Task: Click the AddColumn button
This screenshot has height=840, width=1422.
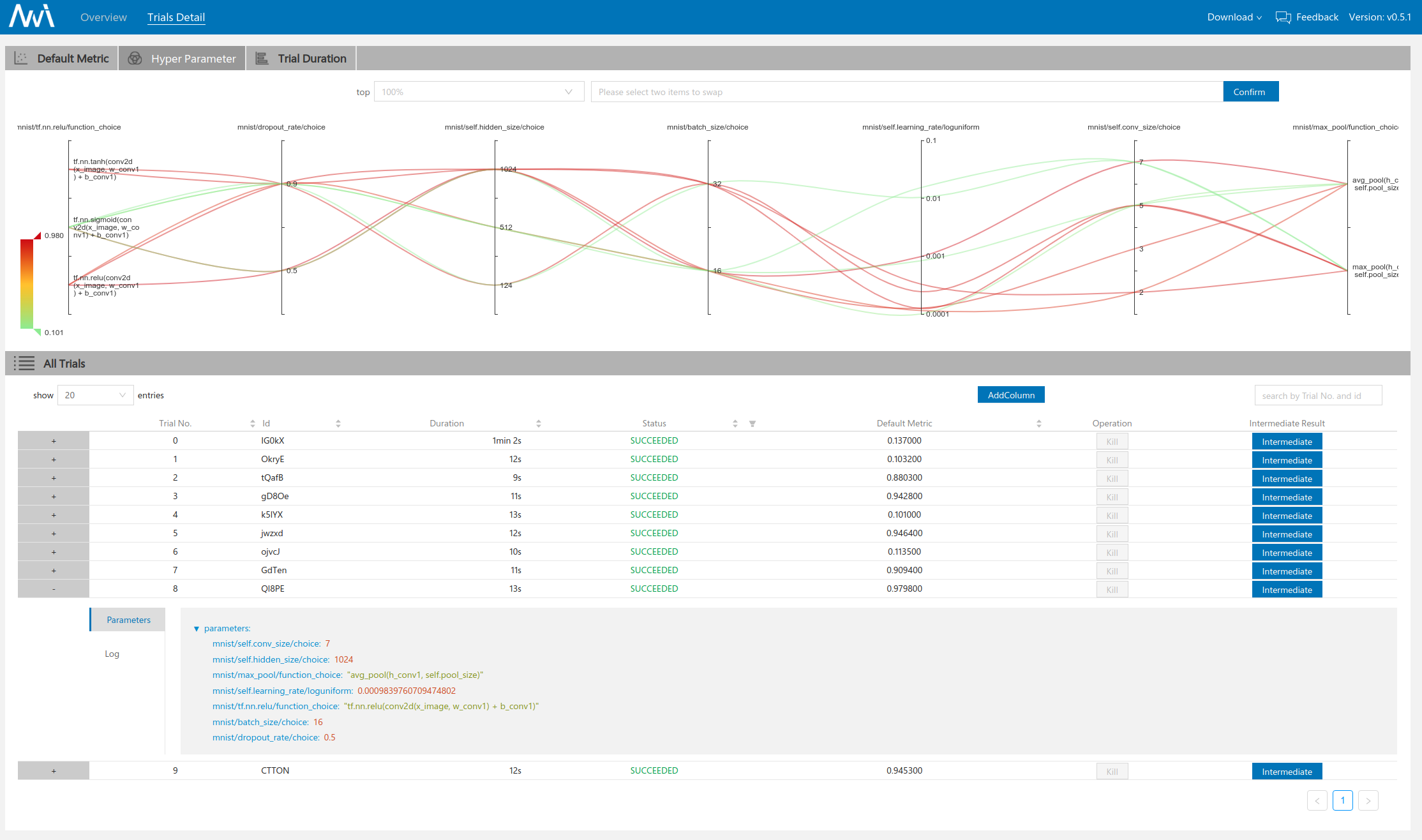Action: [x=1011, y=395]
